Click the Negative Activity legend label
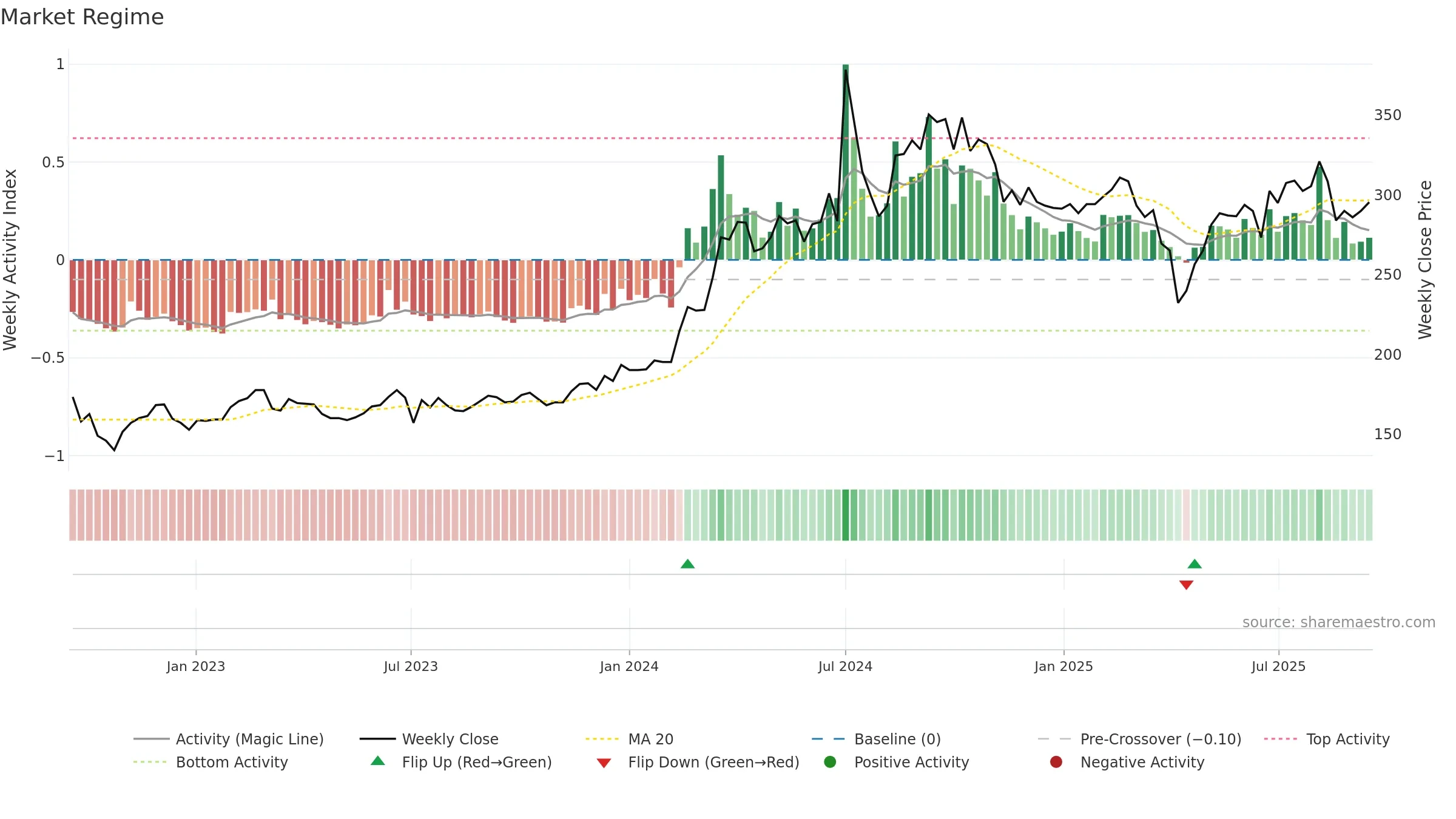This screenshot has width=1456, height=819. 1142,762
